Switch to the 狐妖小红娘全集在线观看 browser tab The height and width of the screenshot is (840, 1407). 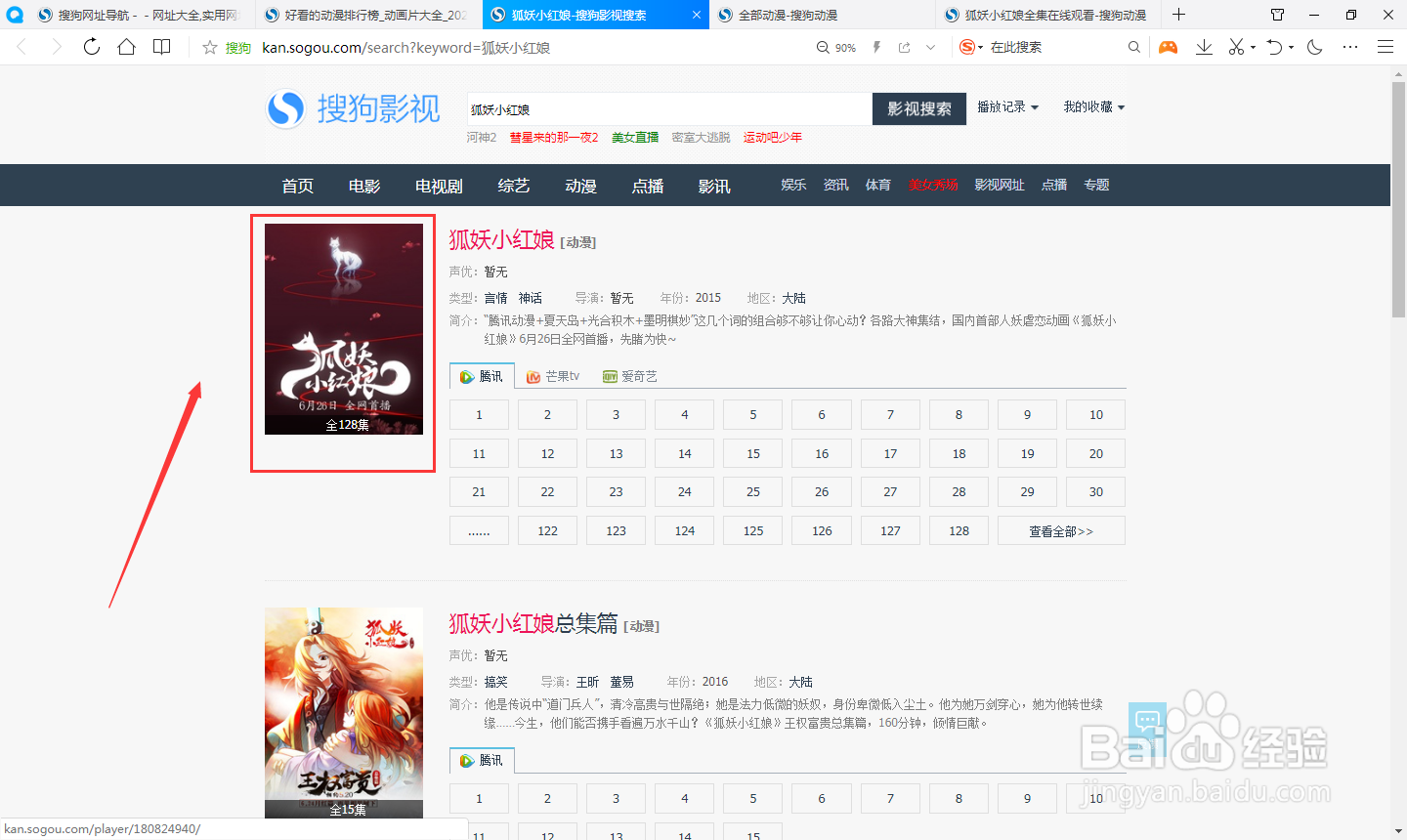tap(1048, 15)
